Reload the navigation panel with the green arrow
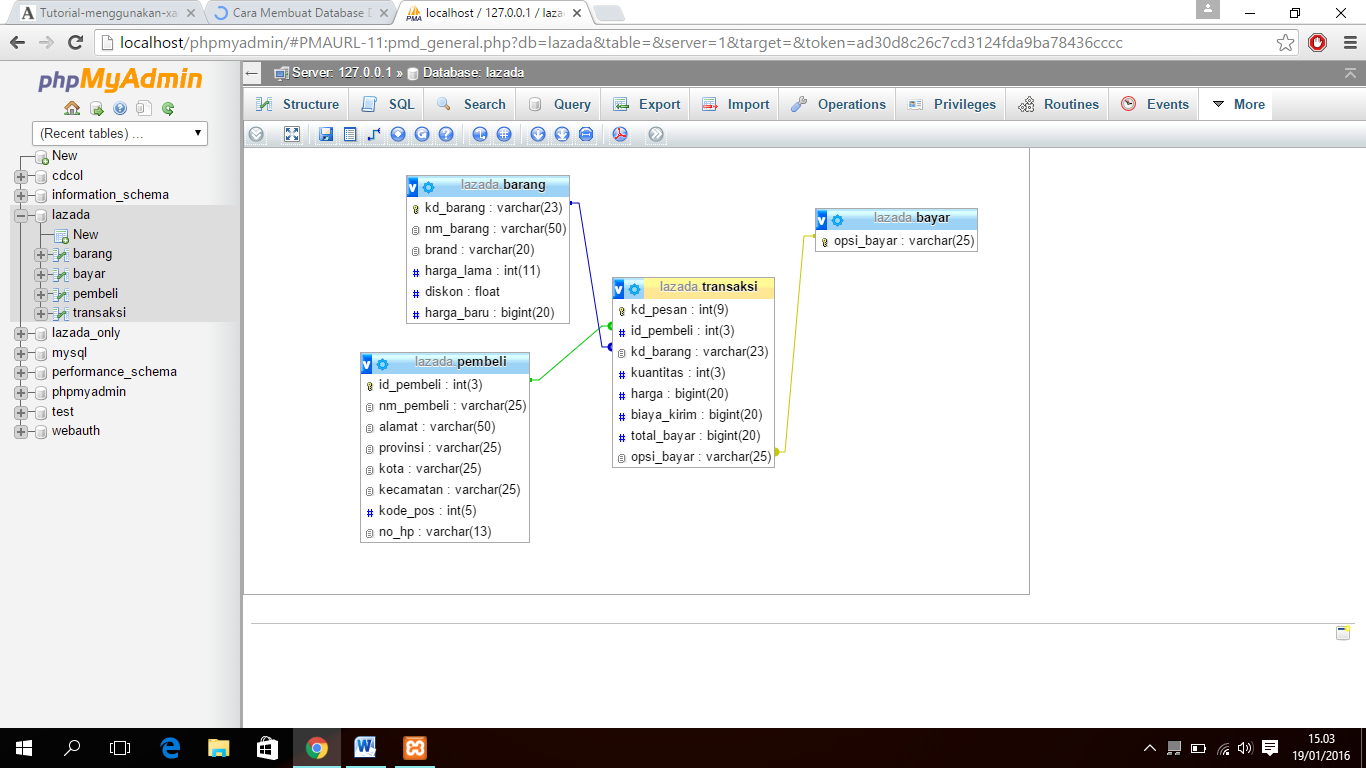 point(168,109)
